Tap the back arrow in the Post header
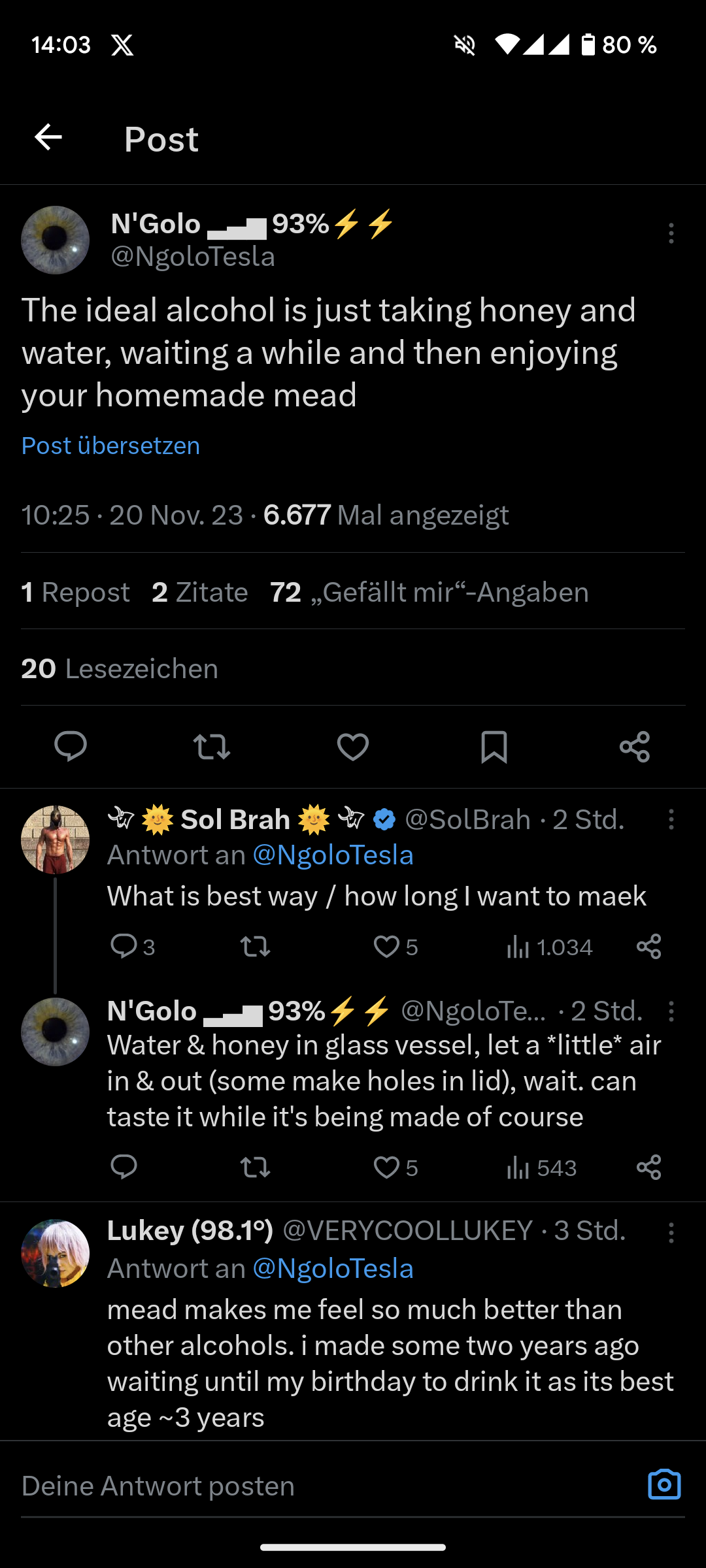Screen dimensions: 706x1568 48,137
